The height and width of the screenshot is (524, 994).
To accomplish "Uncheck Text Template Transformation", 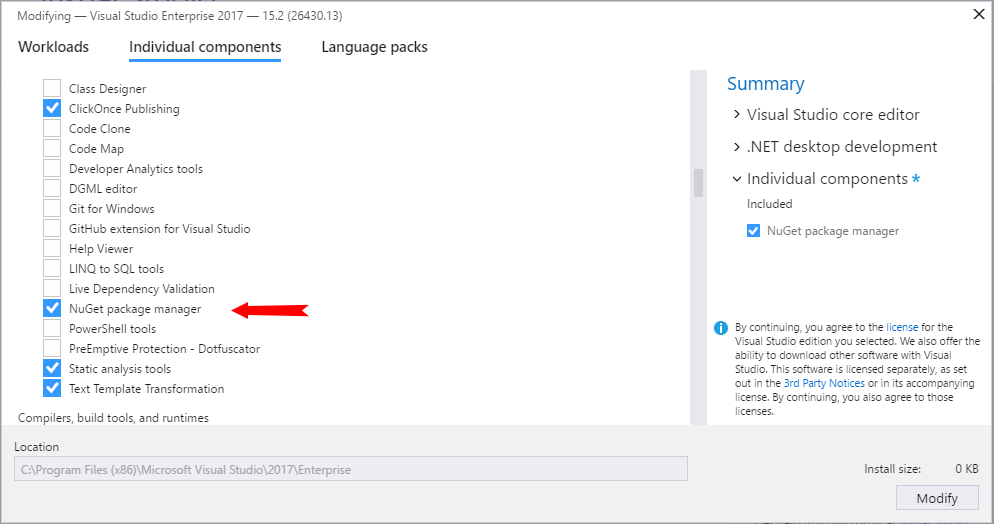I will coord(52,388).
